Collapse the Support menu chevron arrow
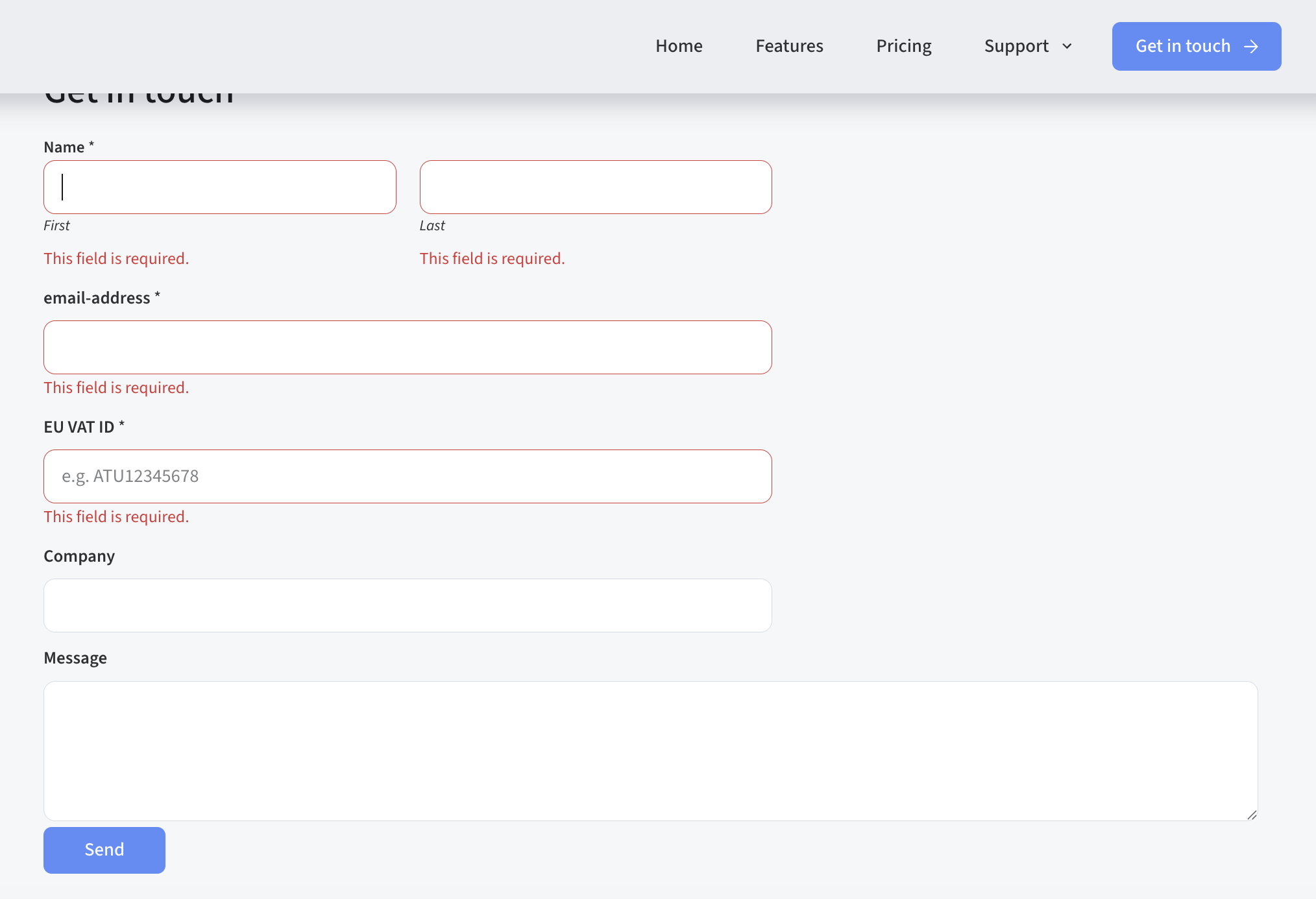Viewport: 1316px width, 899px height. point(1067,46)
